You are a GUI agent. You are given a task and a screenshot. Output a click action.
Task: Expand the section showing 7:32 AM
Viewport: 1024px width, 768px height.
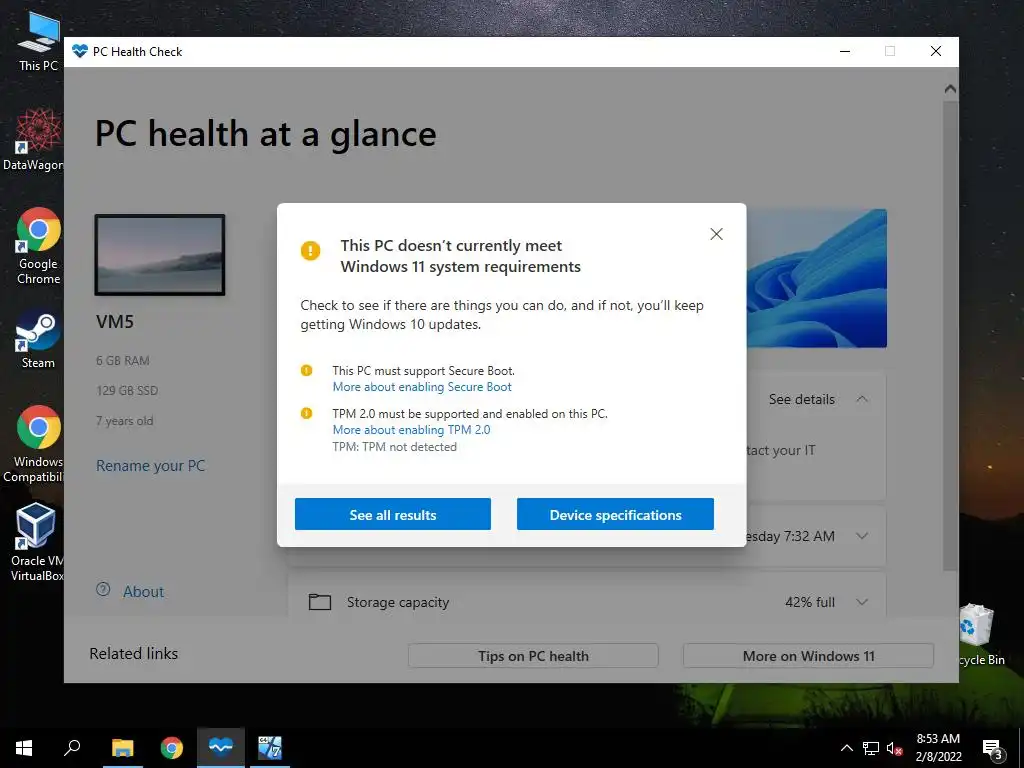(862, 536)
